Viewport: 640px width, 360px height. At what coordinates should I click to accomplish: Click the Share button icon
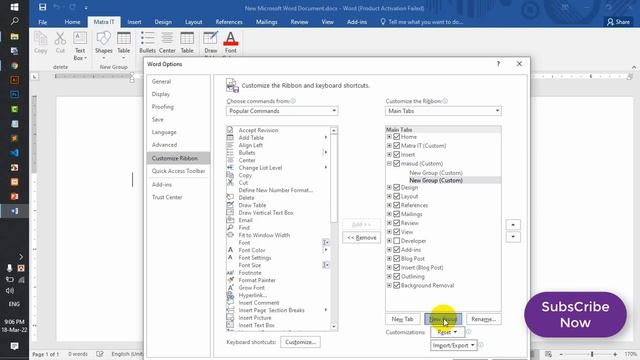pos(618,22)
